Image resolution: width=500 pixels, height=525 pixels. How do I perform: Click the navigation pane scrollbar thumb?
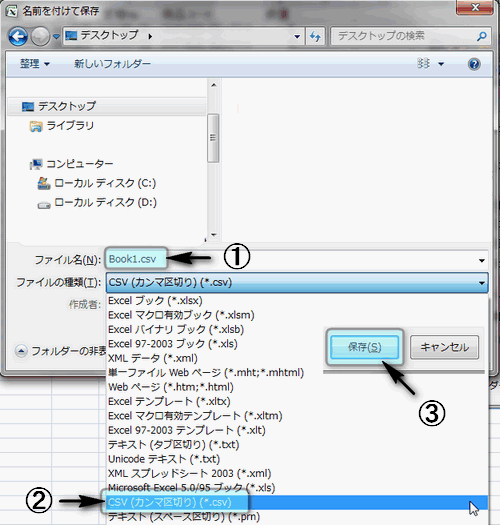[213, 138]
